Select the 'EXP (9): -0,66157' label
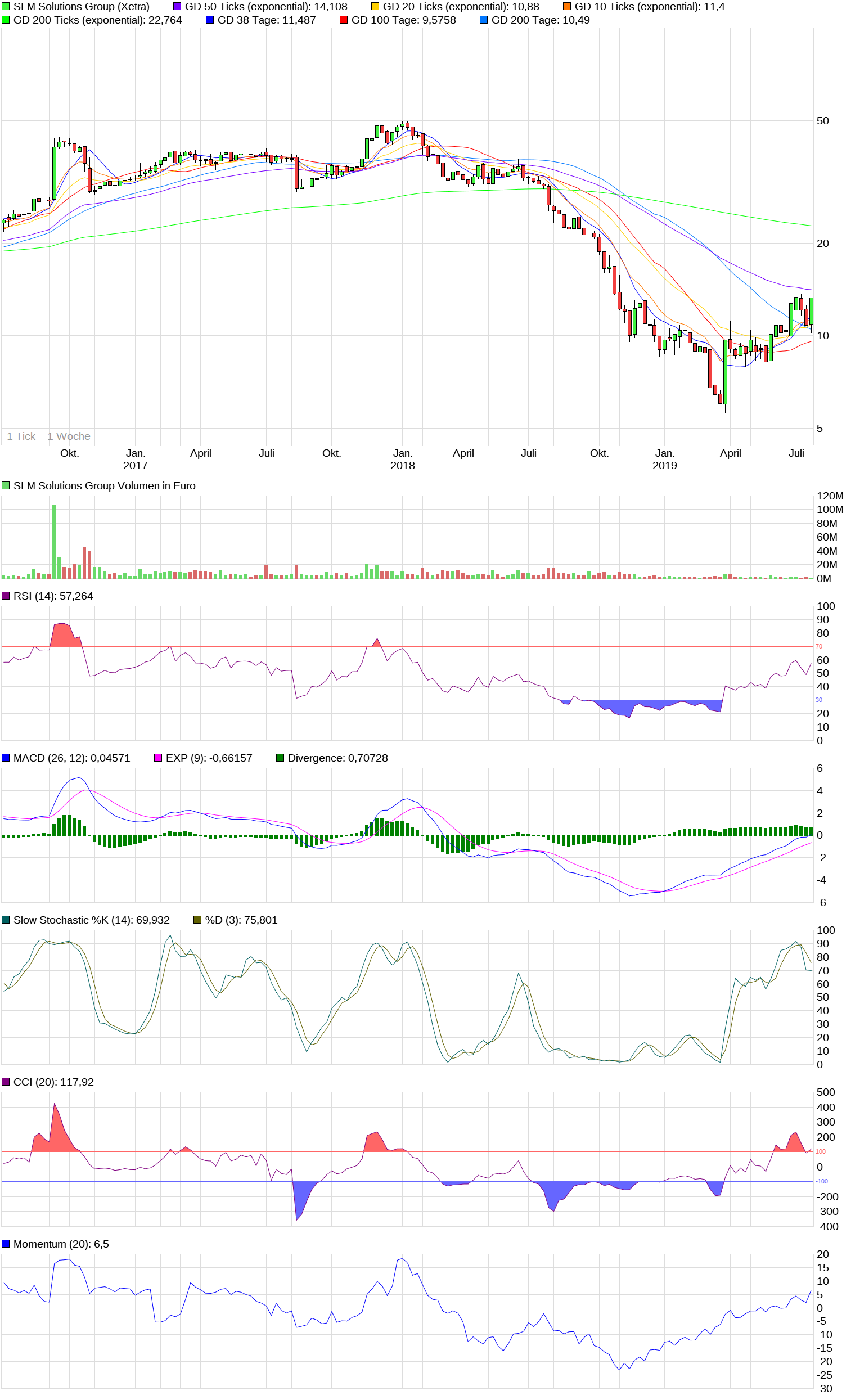Image resolution: width=855 pixels, height=1400 pixels. (x=209, y=758)
